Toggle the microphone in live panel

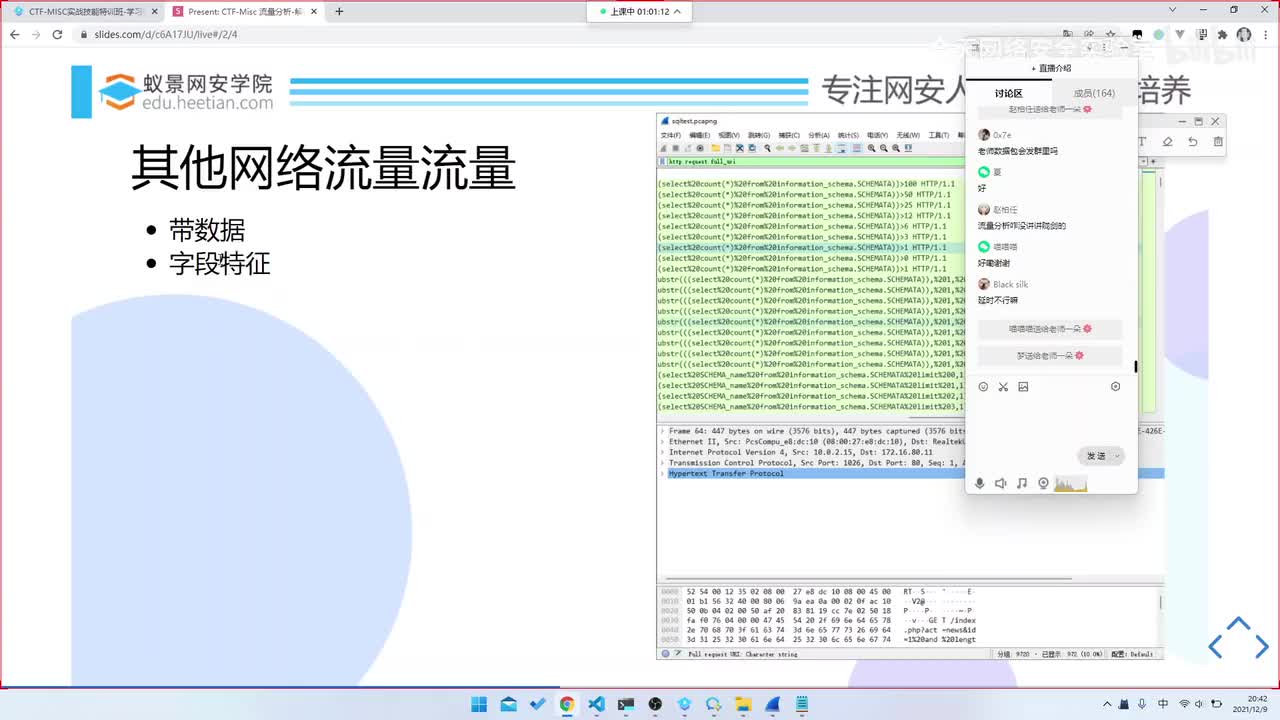(x=980, y=483)
